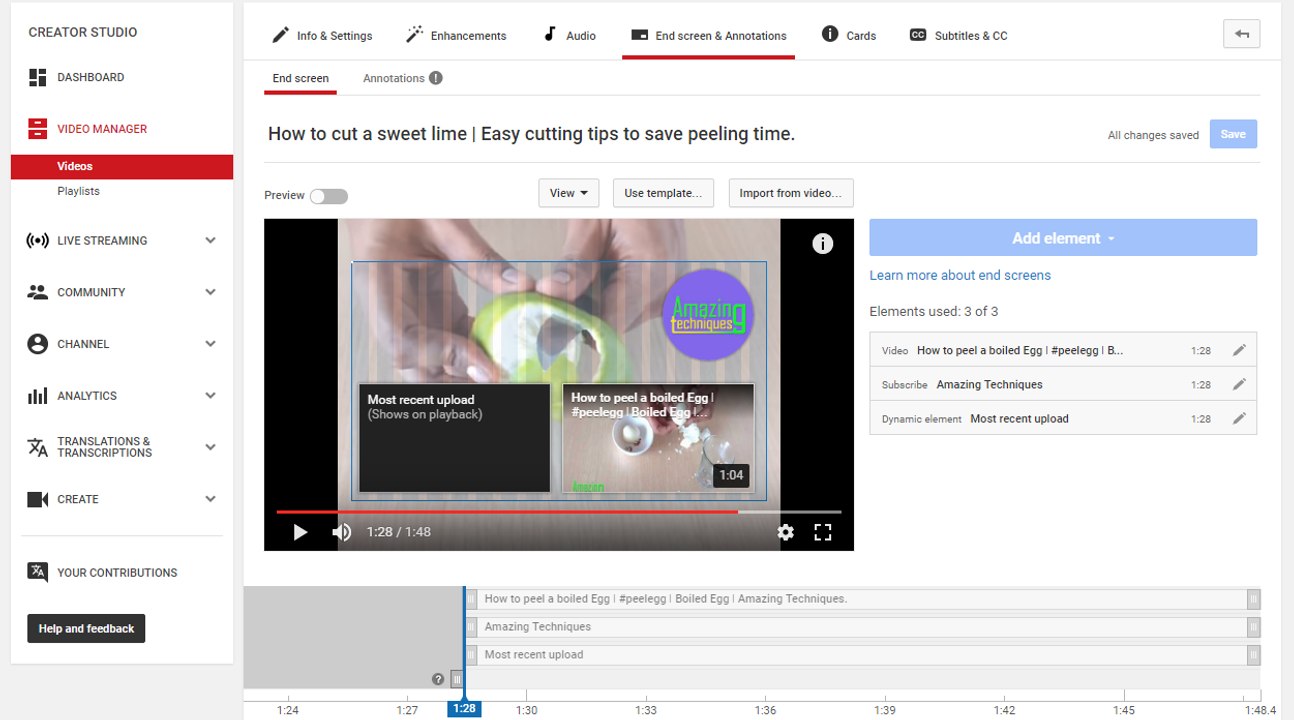Edit the Most recent upload pencil icon
This screenshot has height=720, width=1294.
coord(1239,418)
